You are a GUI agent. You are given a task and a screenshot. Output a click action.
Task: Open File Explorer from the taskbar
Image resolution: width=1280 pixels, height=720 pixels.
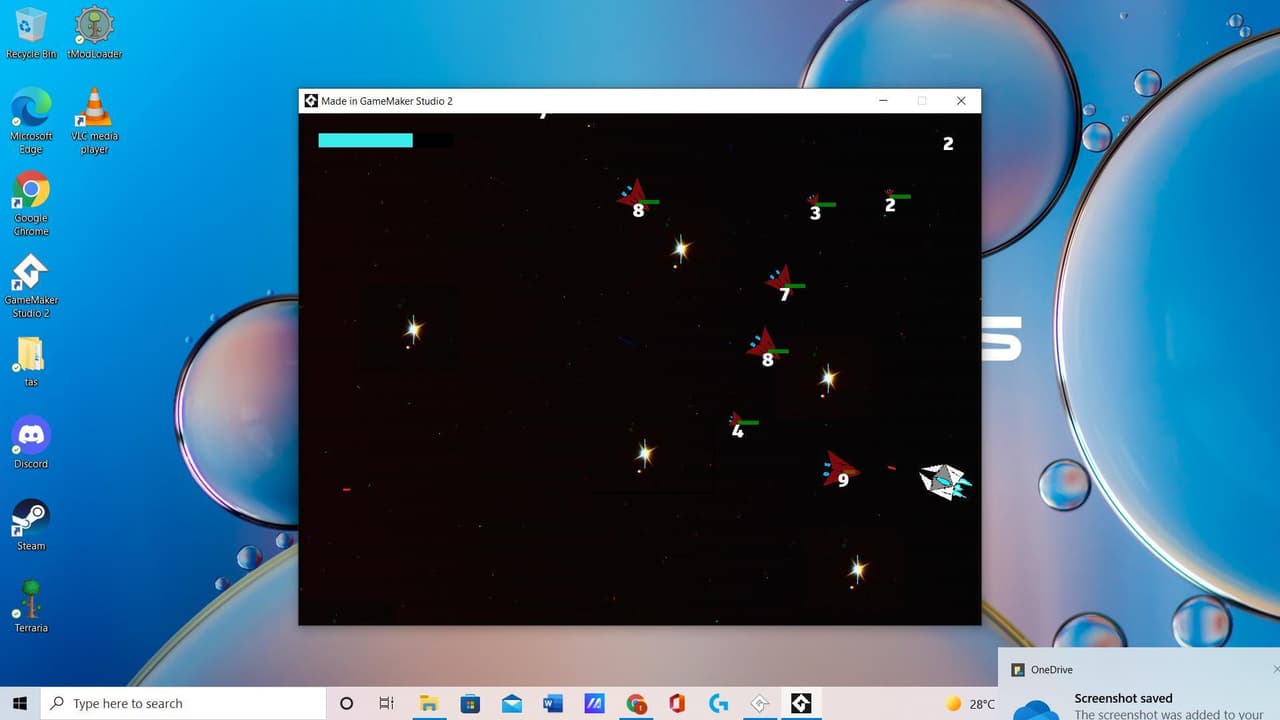coord(429,703)
